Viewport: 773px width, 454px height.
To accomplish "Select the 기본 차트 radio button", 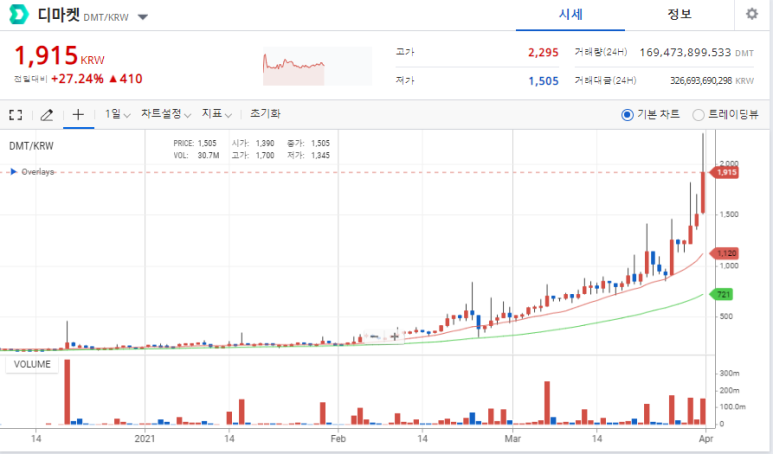I will 627,115.
